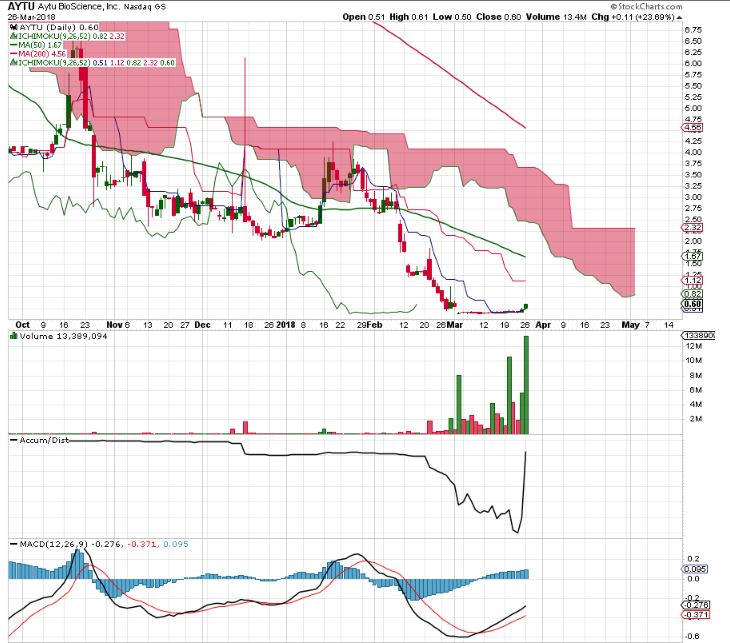Click the Low 0.50 value in header
Image resolution: width=730 pixels, height=643 pixels.
(452, 17)
